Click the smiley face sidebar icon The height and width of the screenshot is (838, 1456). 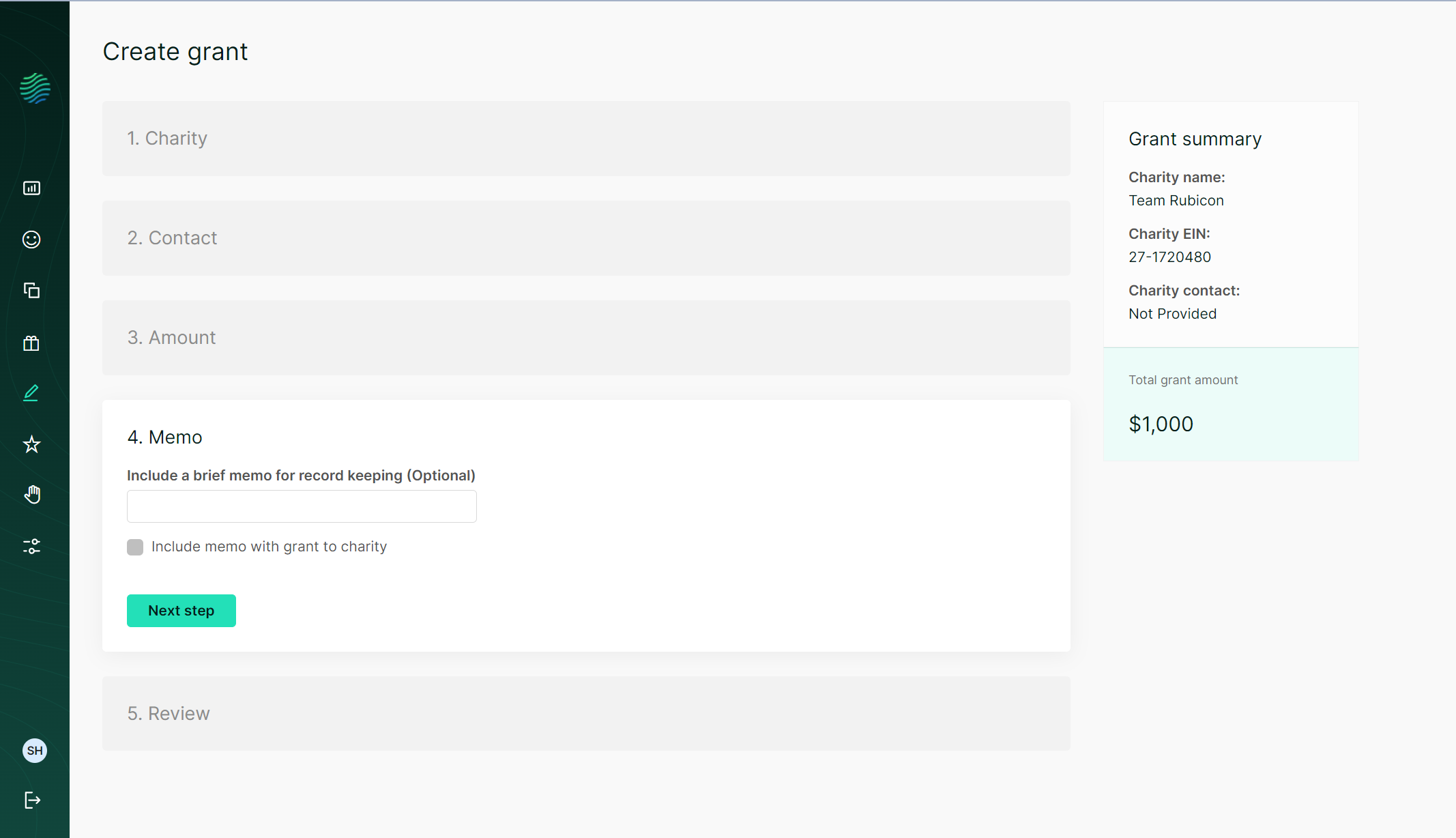point(32,240)
